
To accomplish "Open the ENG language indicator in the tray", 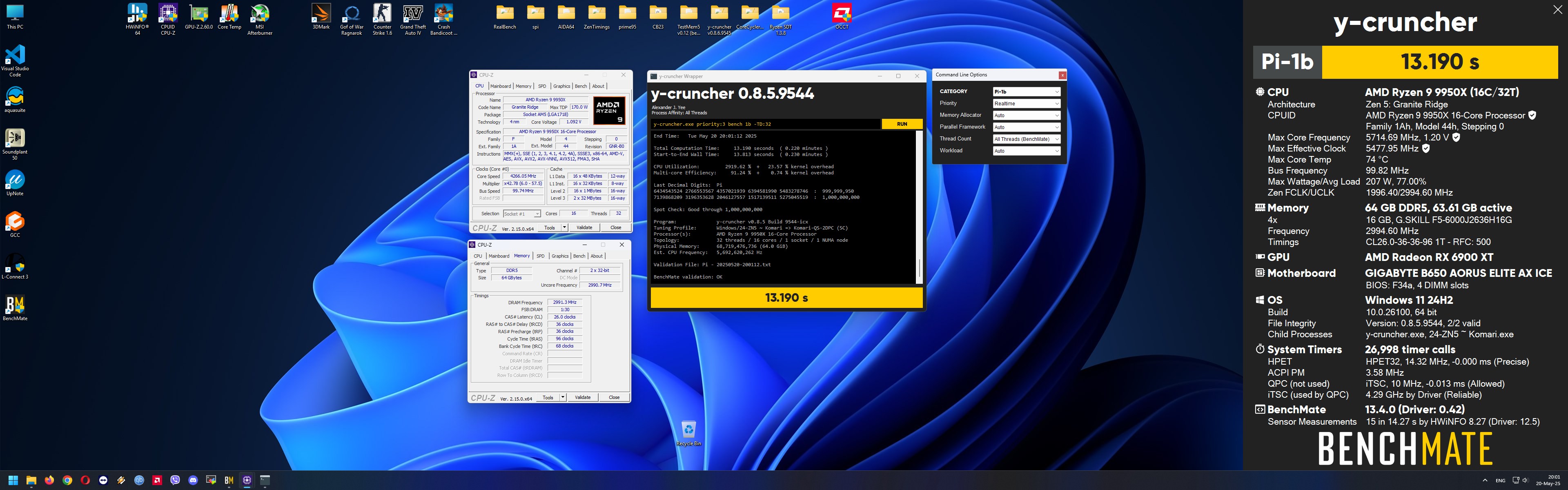I will point(1501,481).
